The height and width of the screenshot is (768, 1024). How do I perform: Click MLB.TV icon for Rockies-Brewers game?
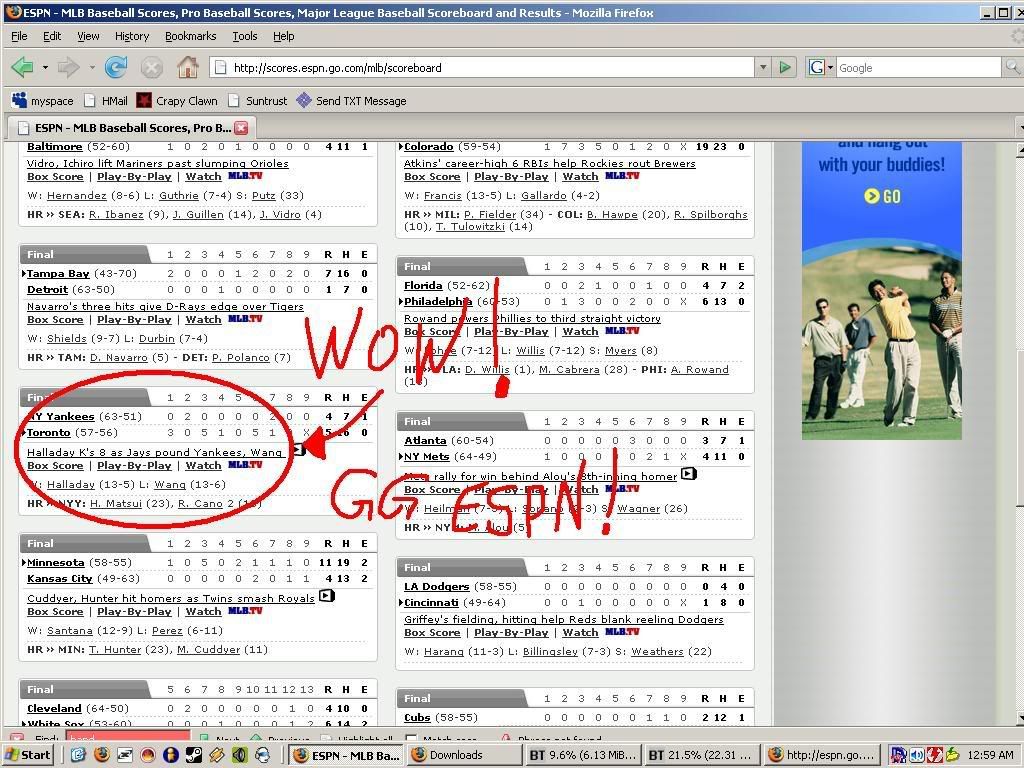click(622, 176)
